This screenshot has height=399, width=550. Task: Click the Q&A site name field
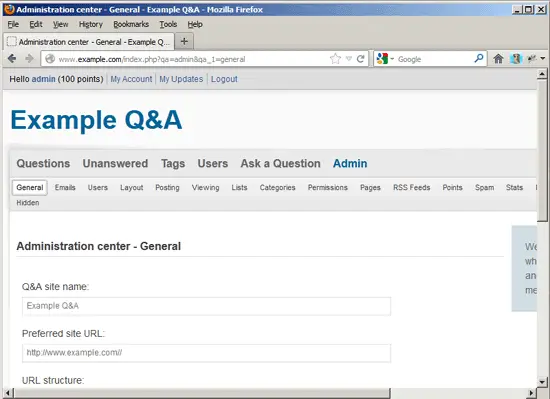tap(206, 306)
